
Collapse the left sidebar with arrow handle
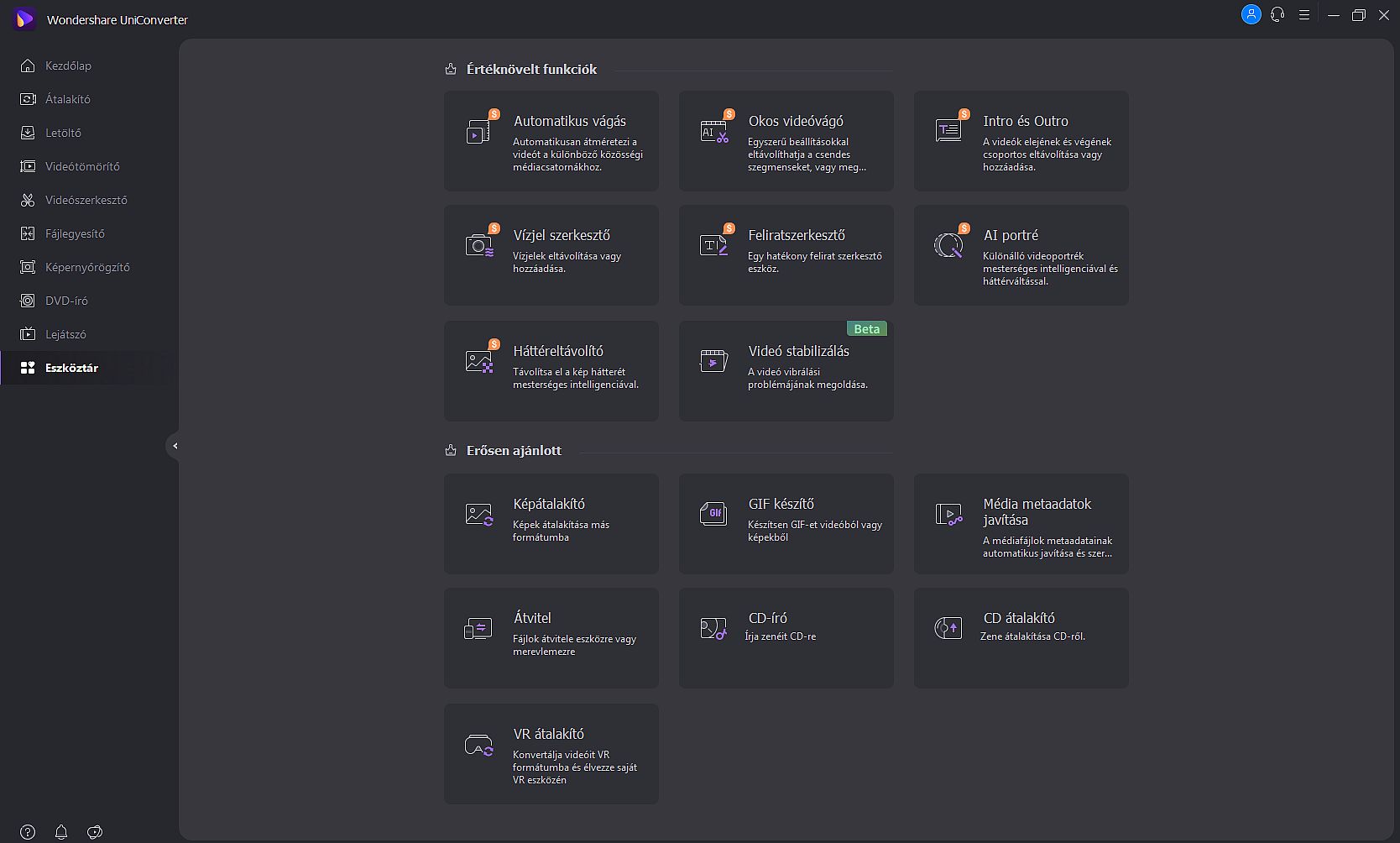[x=174, y=446]
